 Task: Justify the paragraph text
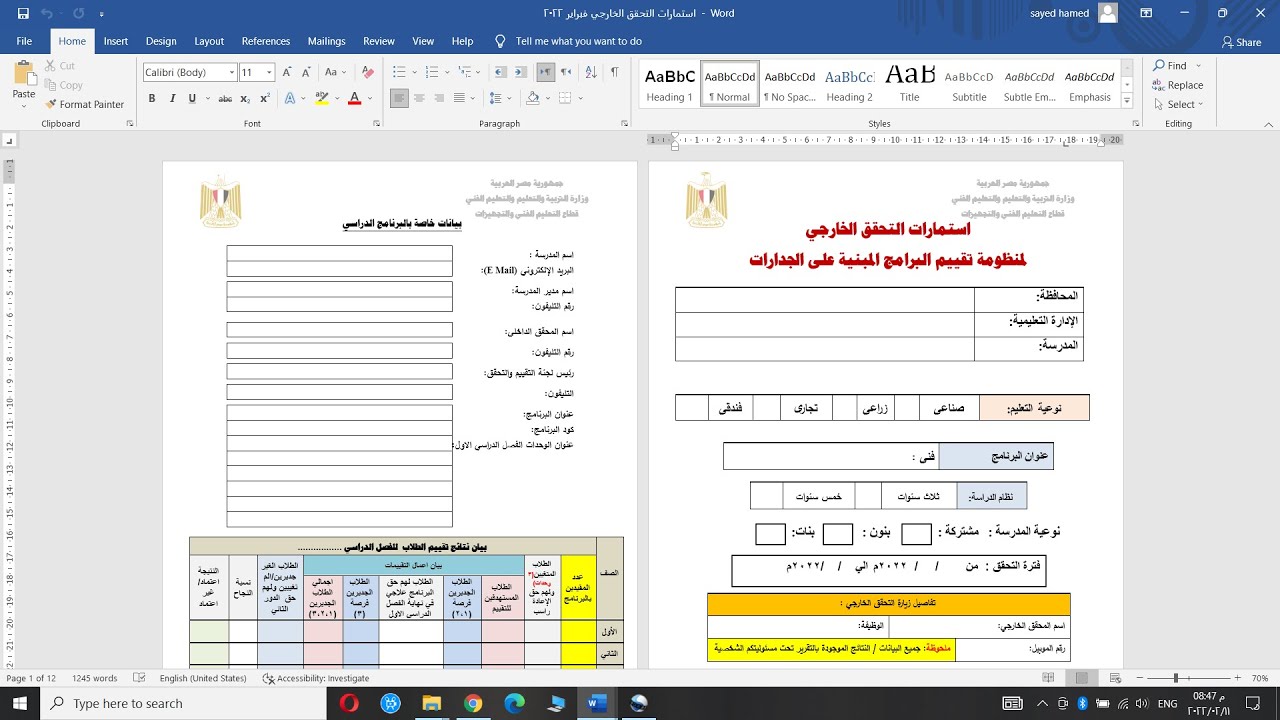click(x=460, y=98)
